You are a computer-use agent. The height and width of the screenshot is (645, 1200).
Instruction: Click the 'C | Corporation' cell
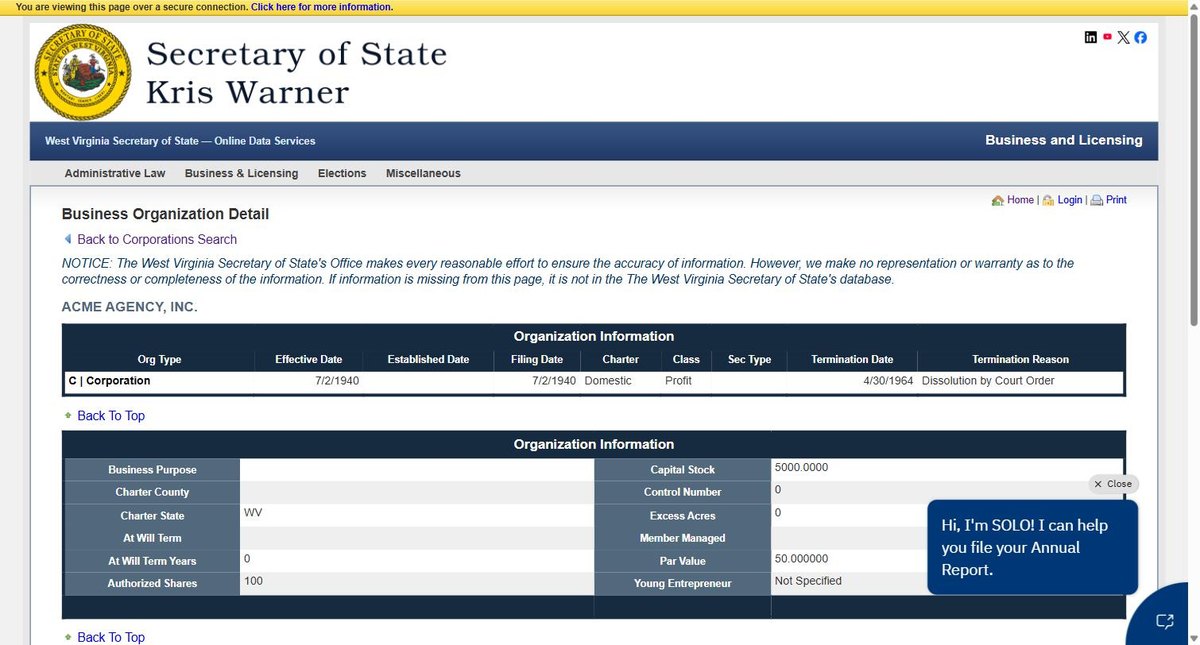(x=109, y=381)
